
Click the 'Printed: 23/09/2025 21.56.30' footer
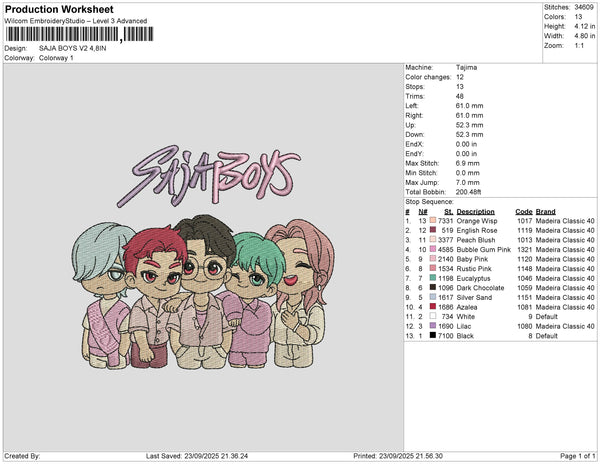click(x=398, y=456)
